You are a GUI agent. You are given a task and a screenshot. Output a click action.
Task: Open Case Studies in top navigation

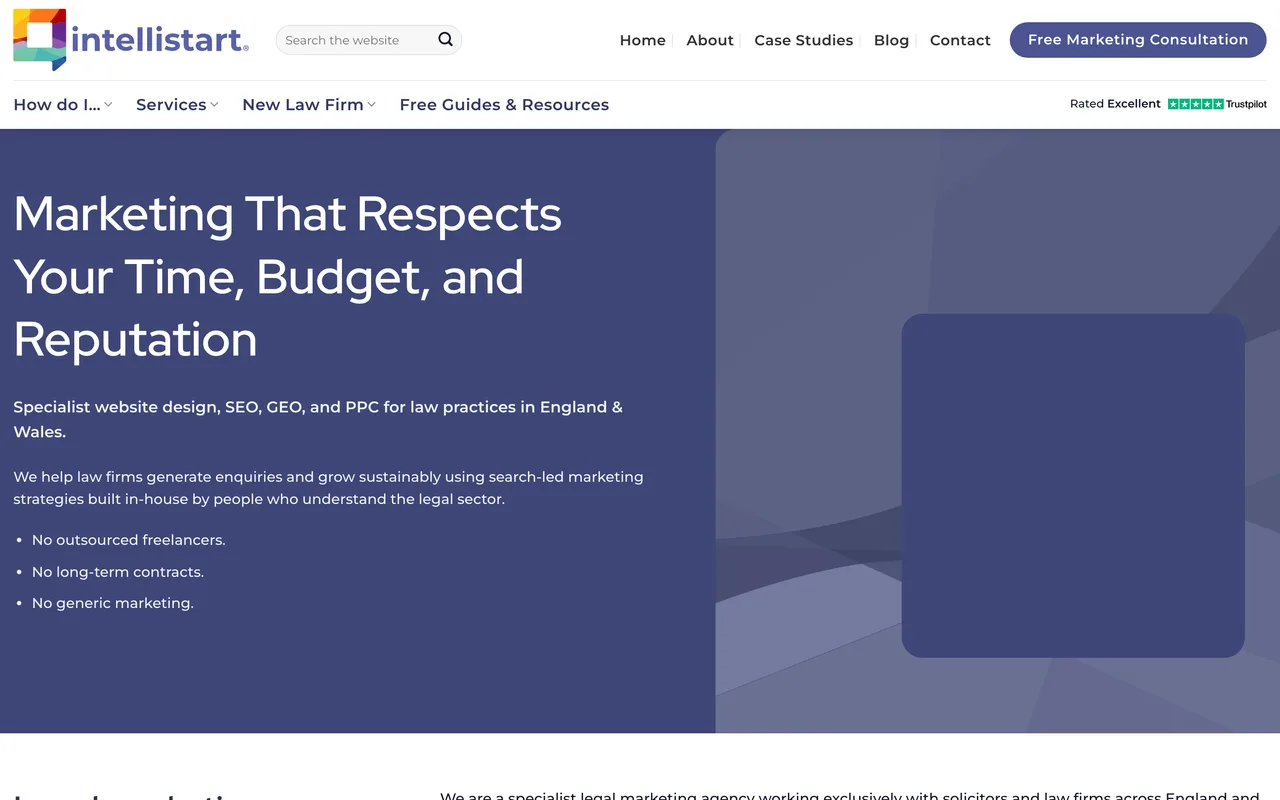[x=803, y=40]
